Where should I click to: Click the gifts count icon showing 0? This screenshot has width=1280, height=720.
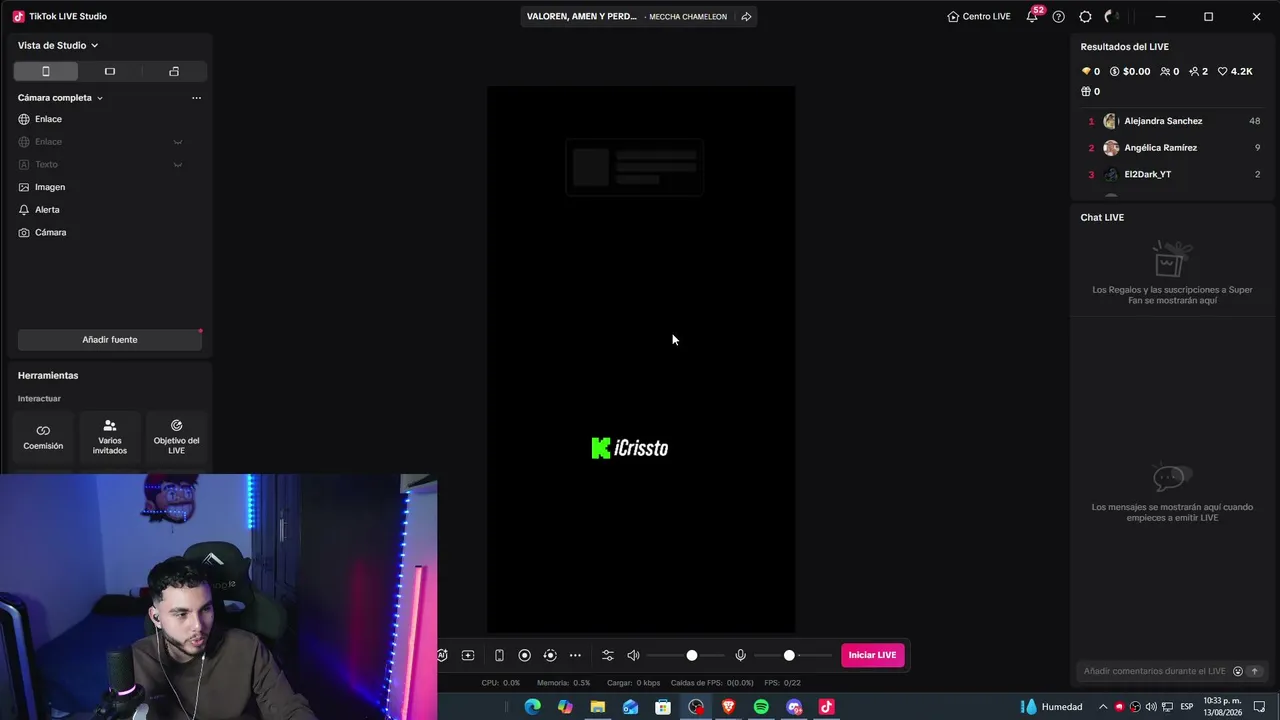(1086, 91)
